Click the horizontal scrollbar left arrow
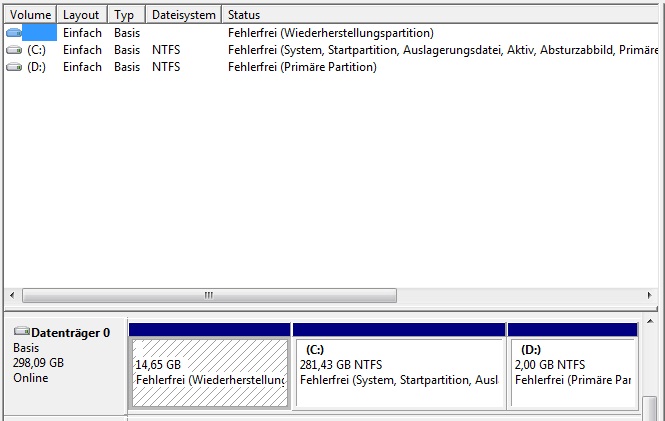665x421 pixels. (12, 295)
